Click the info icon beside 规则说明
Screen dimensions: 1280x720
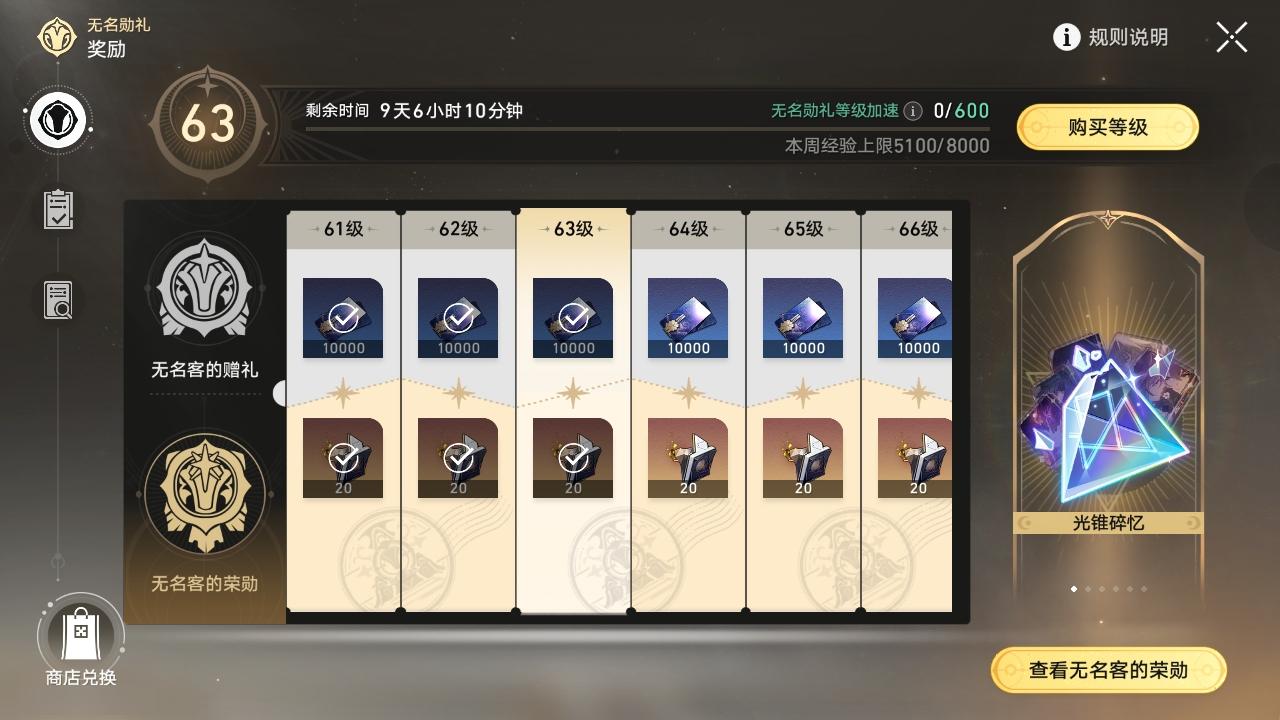tap(1067, 37)
